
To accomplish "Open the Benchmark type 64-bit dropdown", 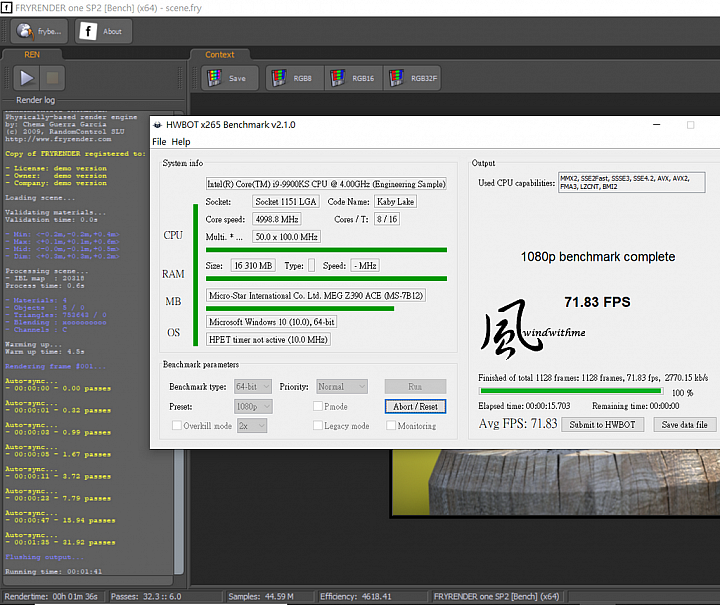I will click(x=253, y=387).
